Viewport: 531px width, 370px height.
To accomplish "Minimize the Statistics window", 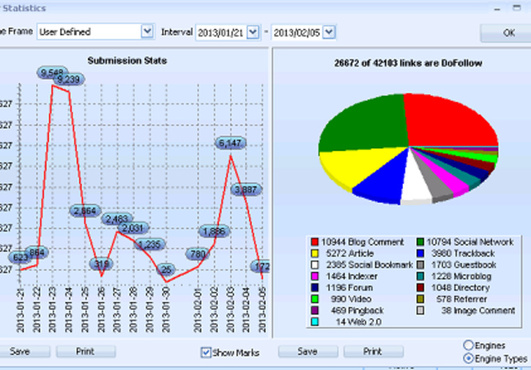I will [x=497, y=8].
